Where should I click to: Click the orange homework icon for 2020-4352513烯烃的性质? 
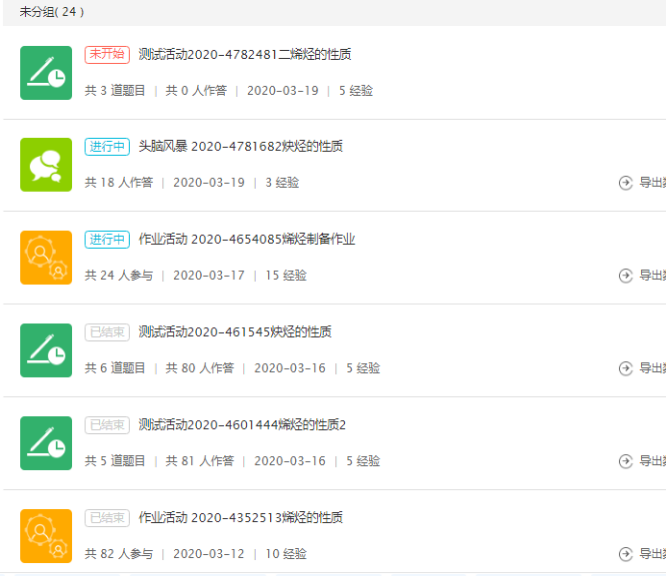(x=46, y=535)
